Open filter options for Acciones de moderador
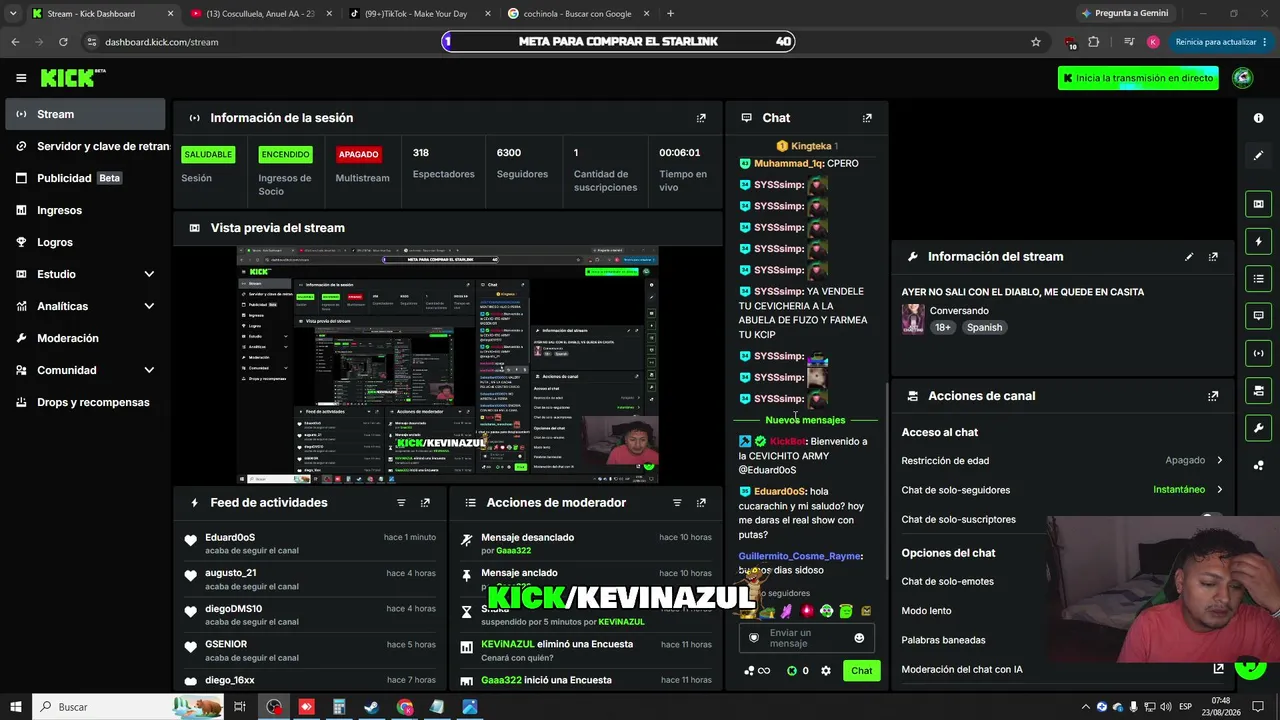The width and height of the screenshot is (1280, 720). pos(677,503)
